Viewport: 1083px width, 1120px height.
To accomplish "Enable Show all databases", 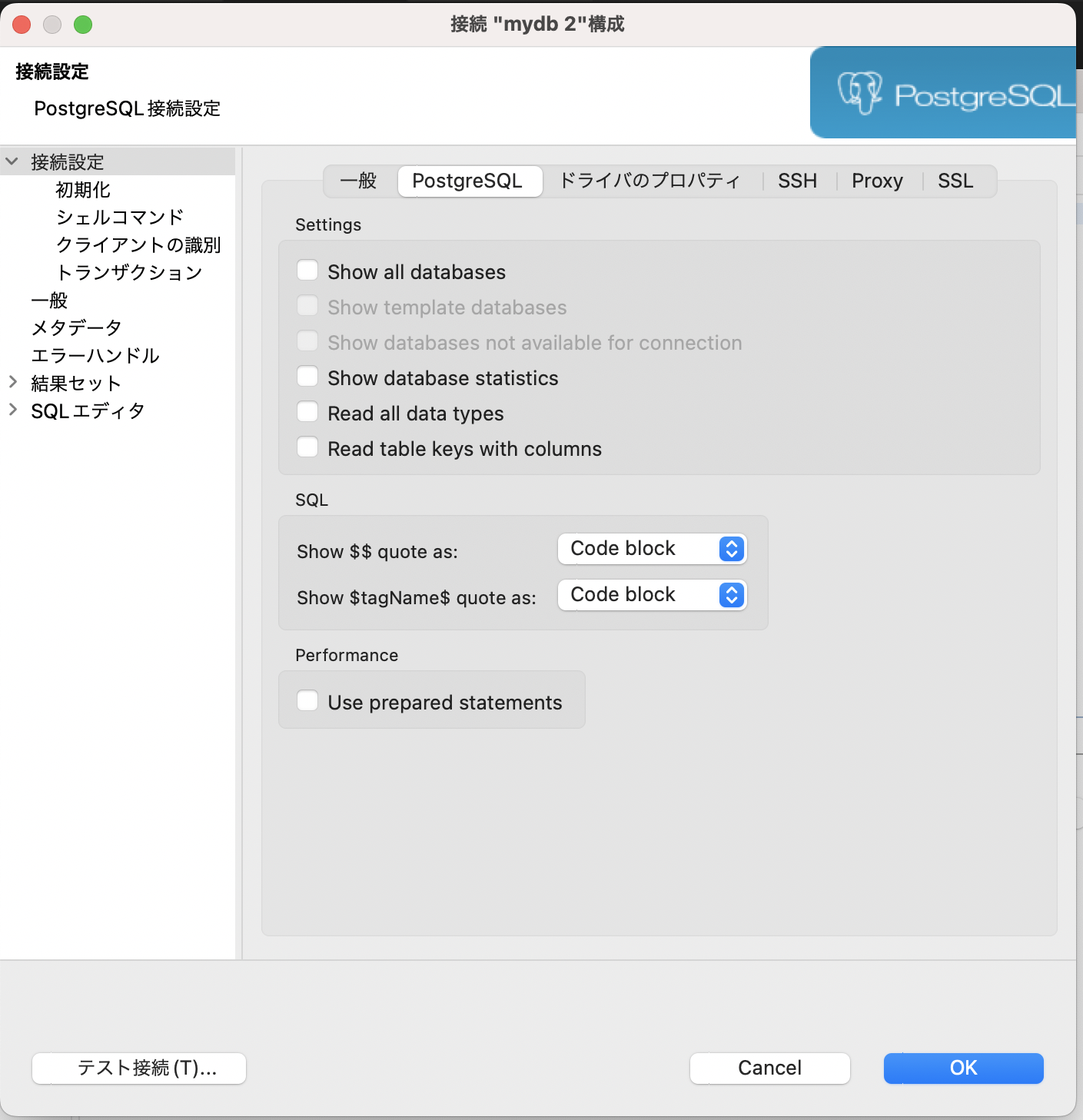I will click(307, 270).
